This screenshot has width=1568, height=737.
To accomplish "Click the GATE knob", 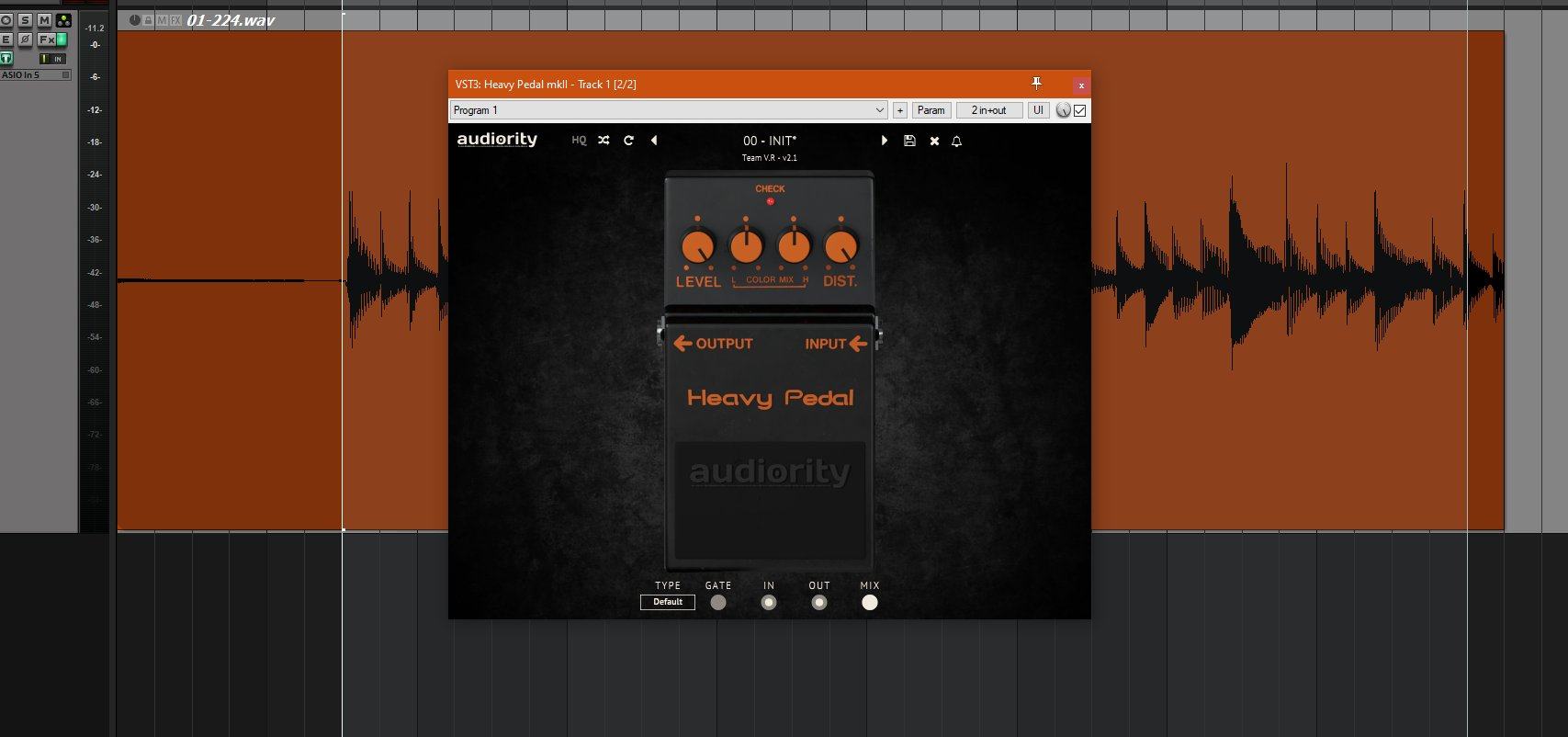I will 718,603.
